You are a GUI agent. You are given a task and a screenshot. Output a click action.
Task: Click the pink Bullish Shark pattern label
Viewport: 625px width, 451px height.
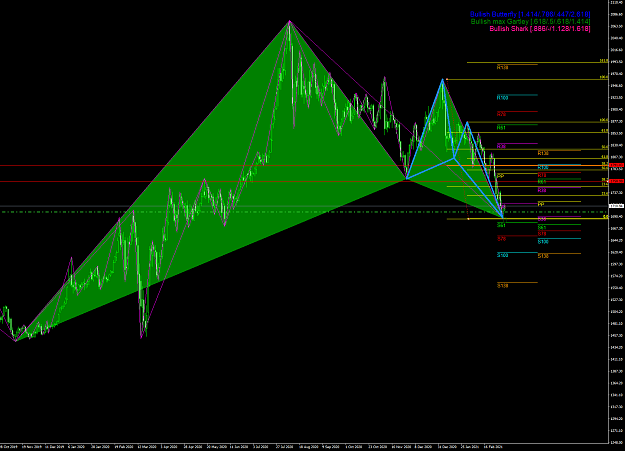pyautogui.click(x=540, y=29)
